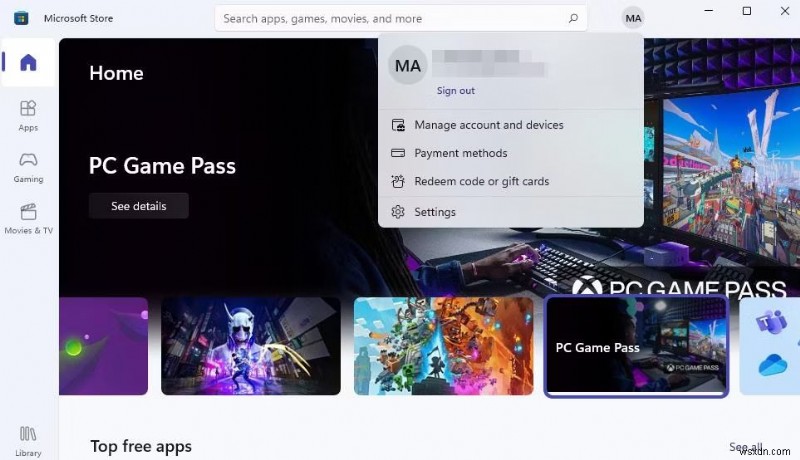
Task: Select Payment methods menu entry
Action: 511,153
